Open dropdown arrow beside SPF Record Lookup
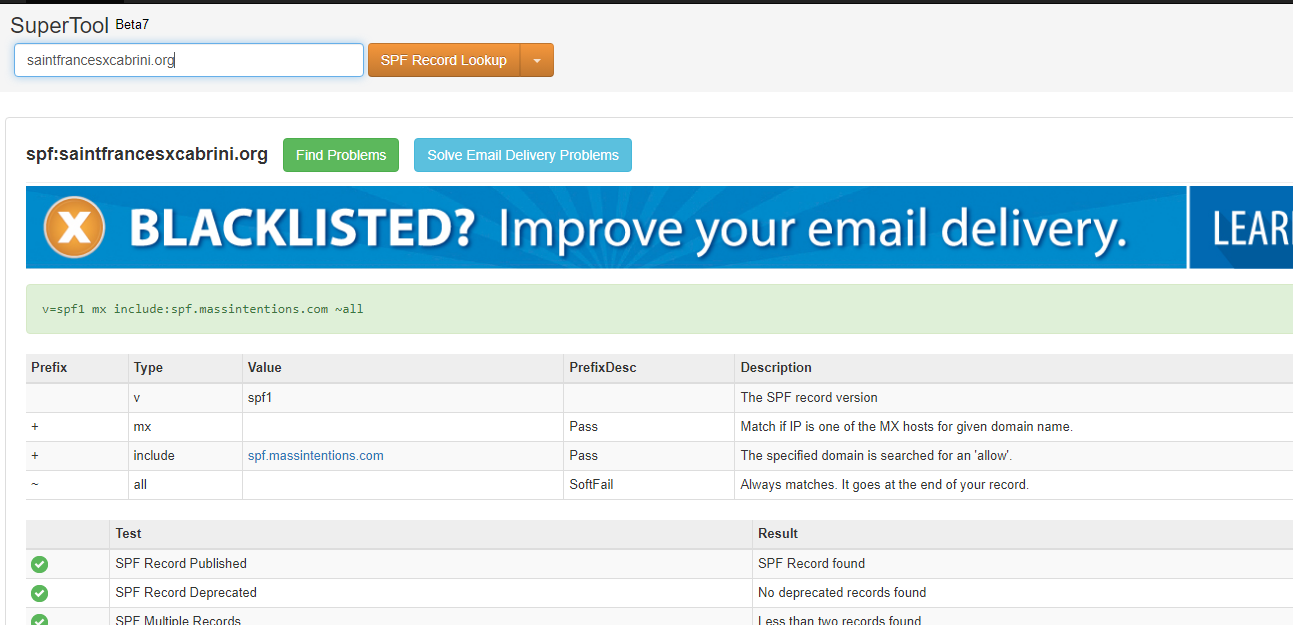 (x=537, y=60)
